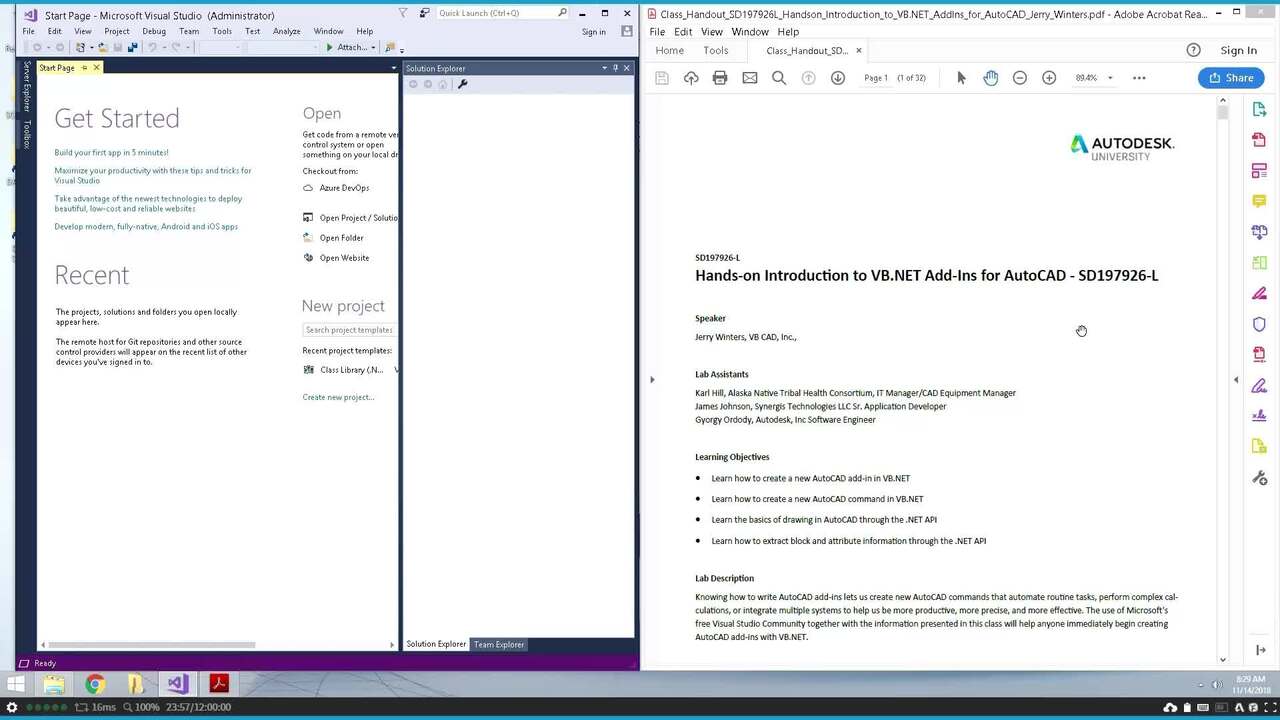Click Sign In in Acrobat Reader

pyautogui.click(x=1238, y=50)
